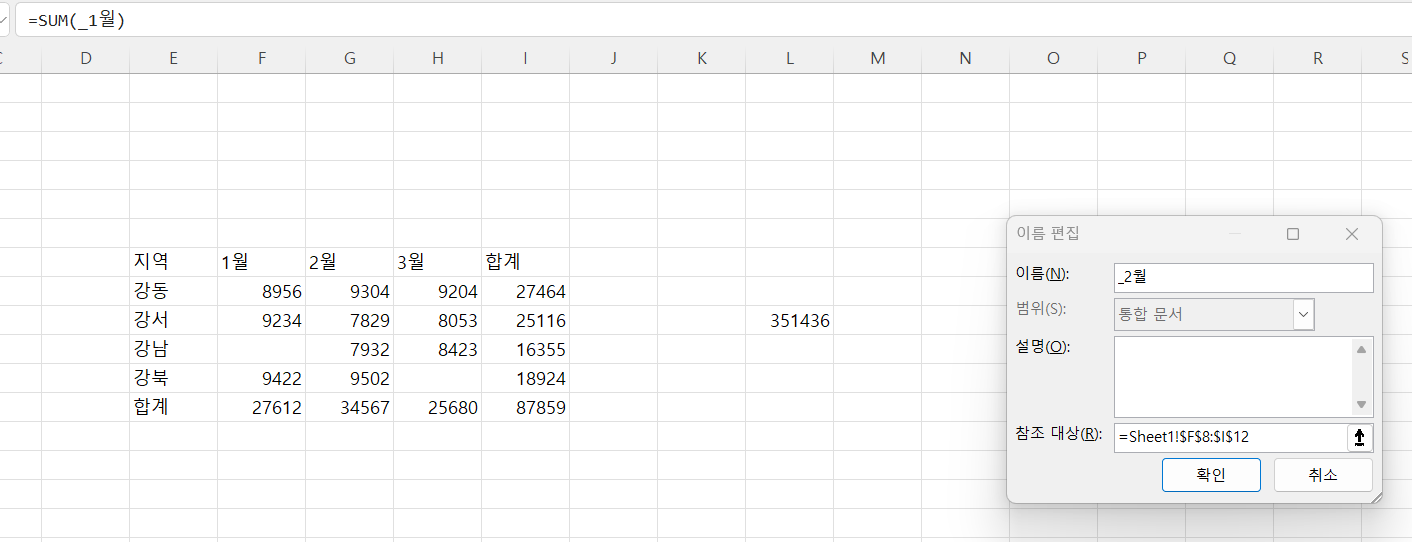Select column header P
The image size is (1412, 542).
(x=1142, y=59)
